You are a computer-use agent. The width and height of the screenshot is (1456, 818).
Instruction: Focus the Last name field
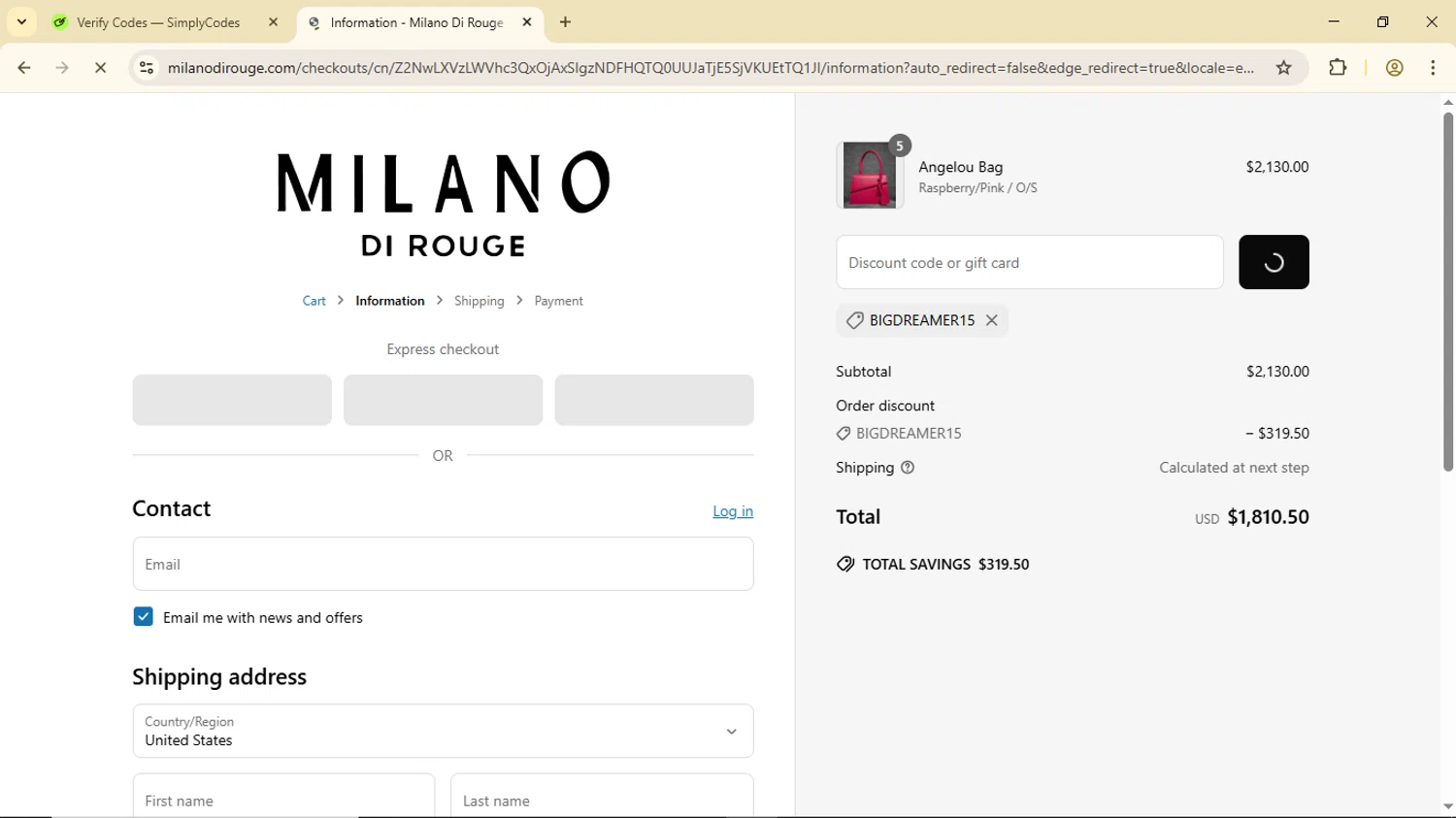click(x=602, y=796)
